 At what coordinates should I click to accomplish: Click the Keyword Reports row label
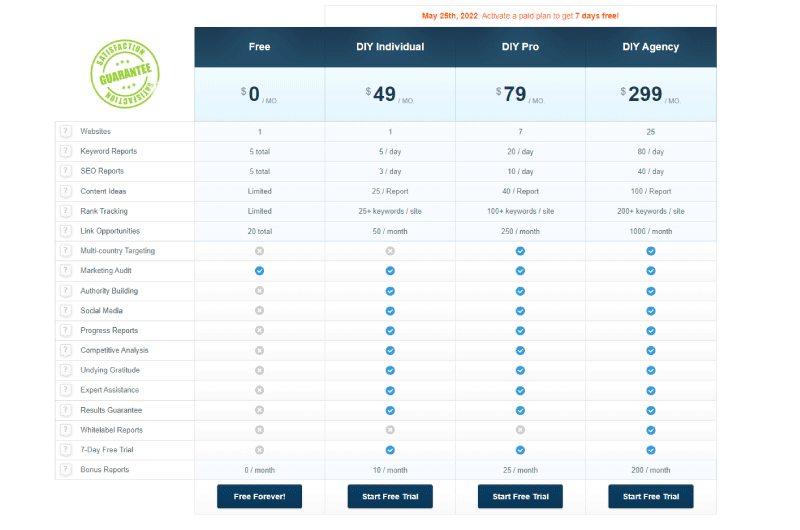tap(109, 152)
